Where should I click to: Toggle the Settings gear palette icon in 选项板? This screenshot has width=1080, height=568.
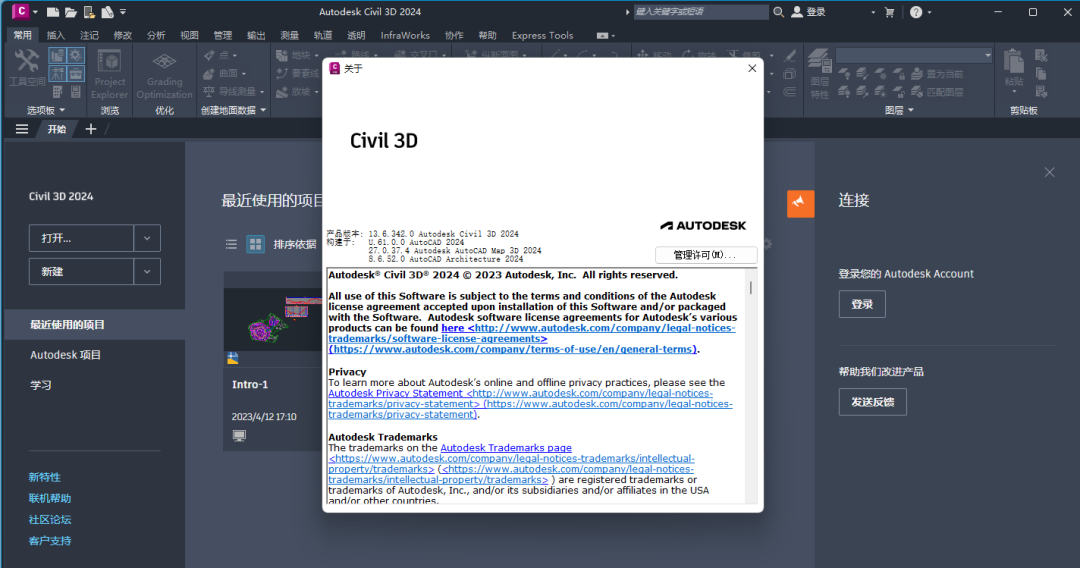[76, 56]
